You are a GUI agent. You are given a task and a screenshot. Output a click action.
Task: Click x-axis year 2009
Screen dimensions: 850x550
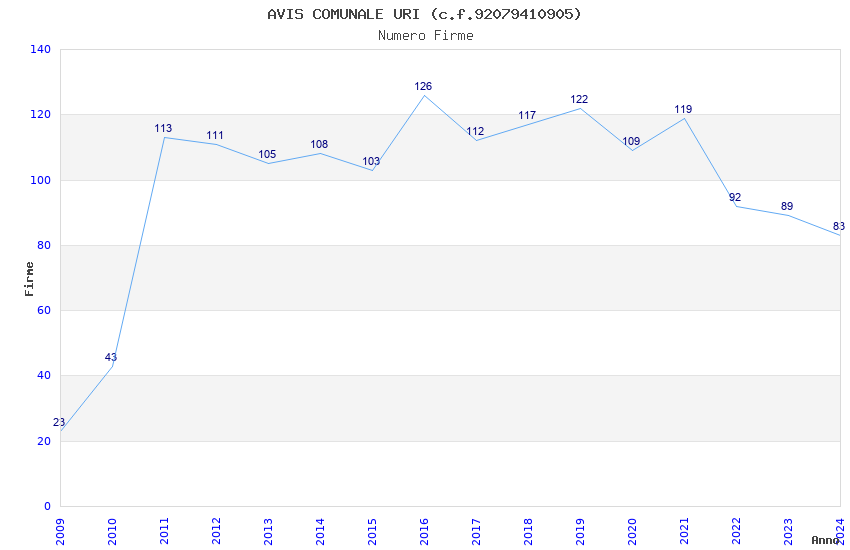click(x=60, y=531)
